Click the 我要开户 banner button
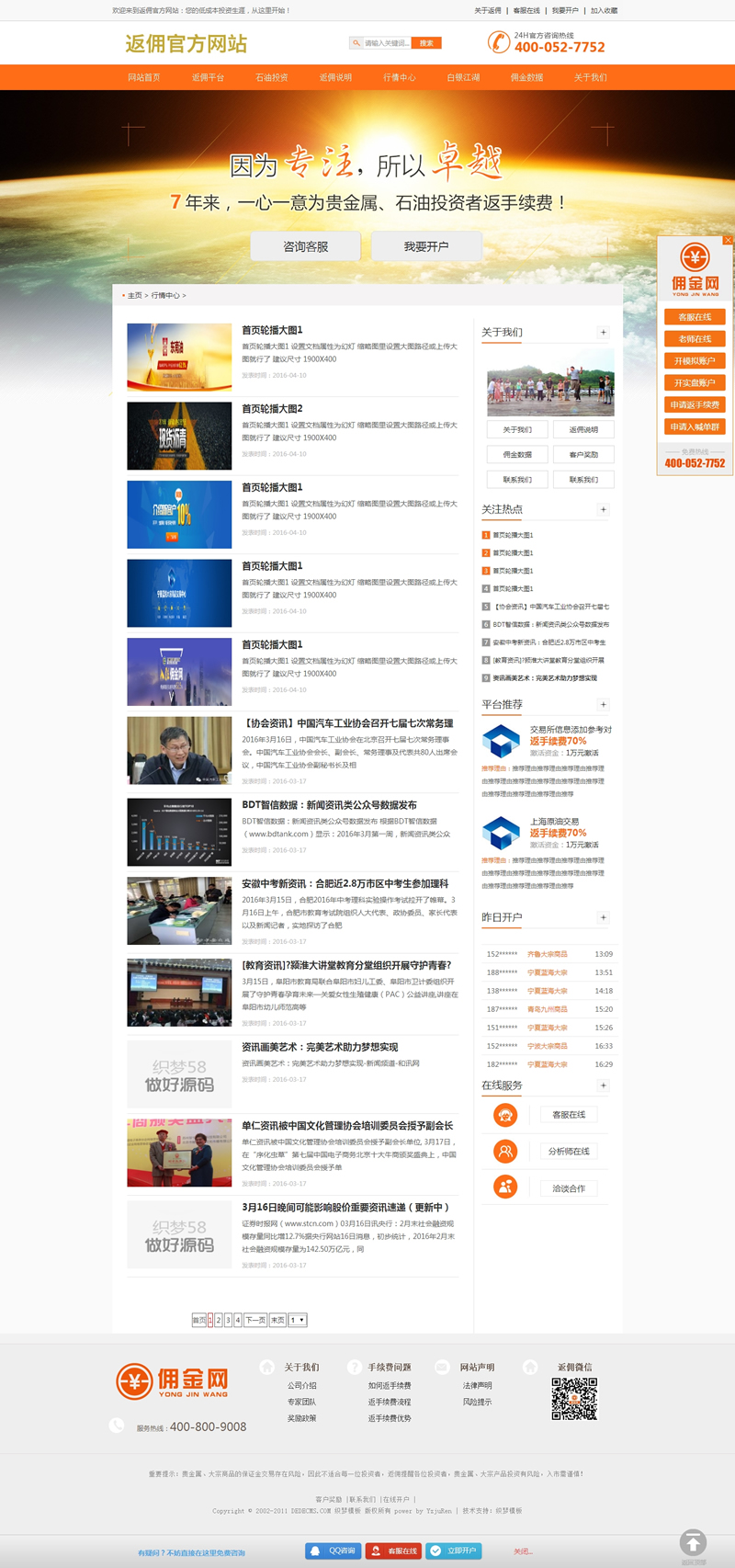Screen dimensions: 735x1568 [x=426, y=246]
